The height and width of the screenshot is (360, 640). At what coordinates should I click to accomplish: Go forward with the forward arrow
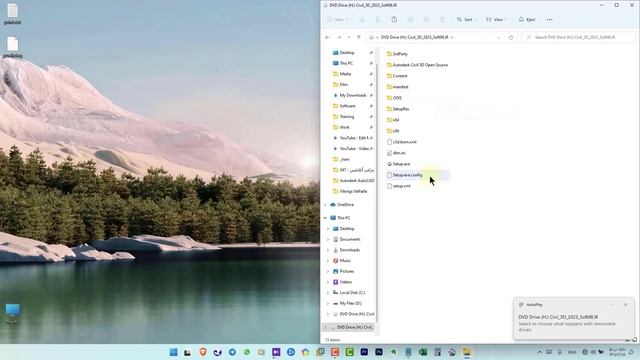[339, 37]
